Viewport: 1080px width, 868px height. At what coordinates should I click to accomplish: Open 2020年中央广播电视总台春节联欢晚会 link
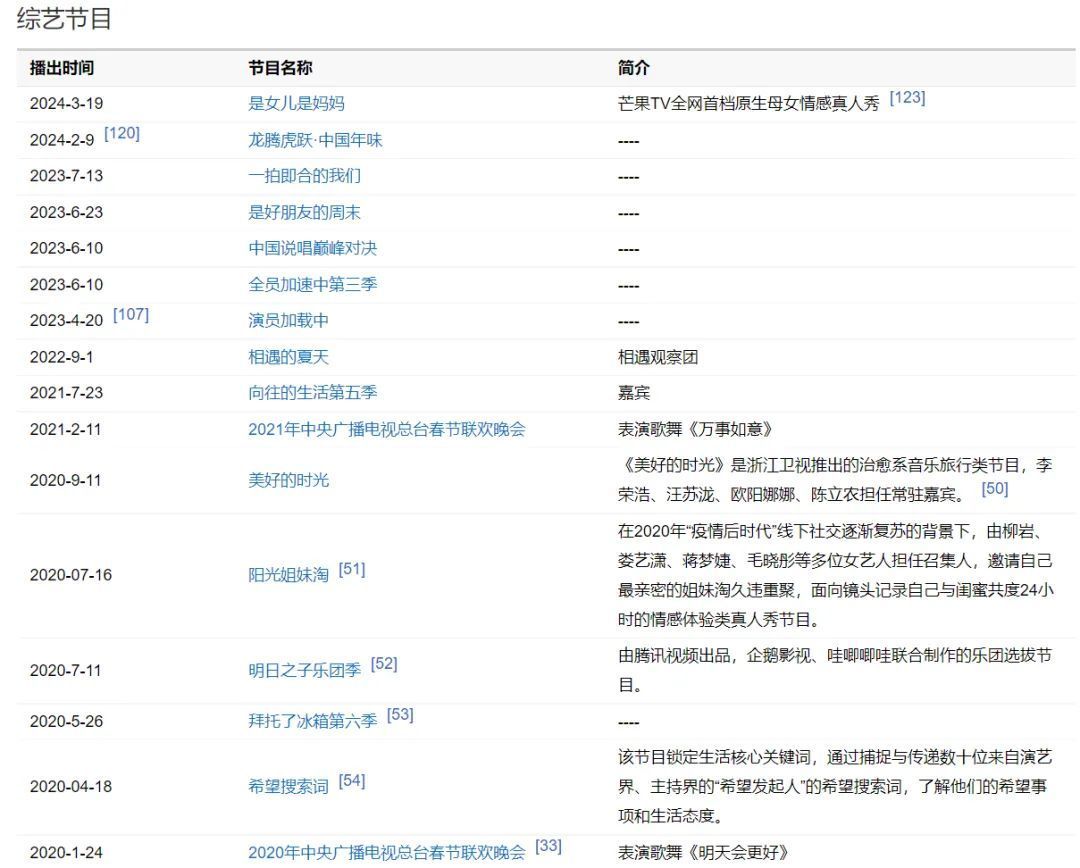click(386, 853)
